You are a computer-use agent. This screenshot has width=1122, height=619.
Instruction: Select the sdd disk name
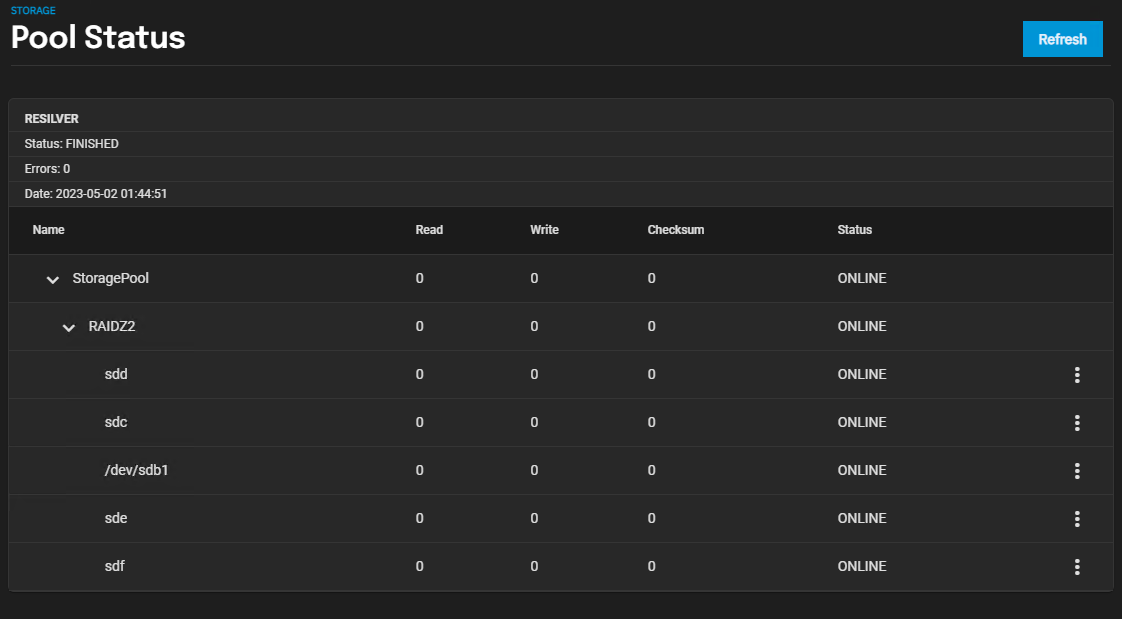[x=116, y=374]
